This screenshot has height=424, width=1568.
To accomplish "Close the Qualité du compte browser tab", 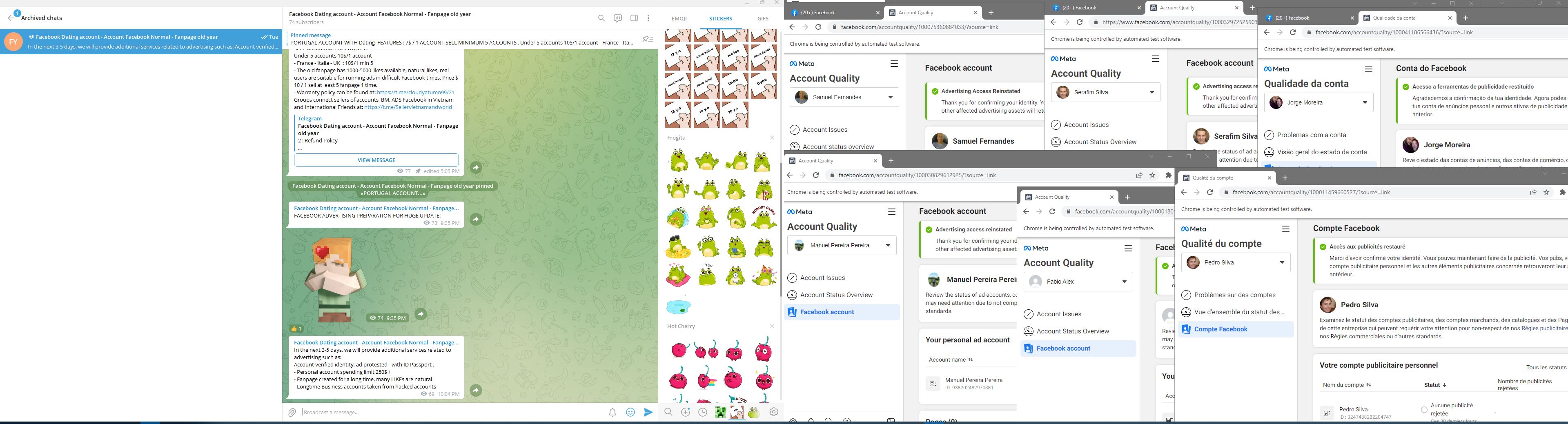I will click(x=1269, y=178).
